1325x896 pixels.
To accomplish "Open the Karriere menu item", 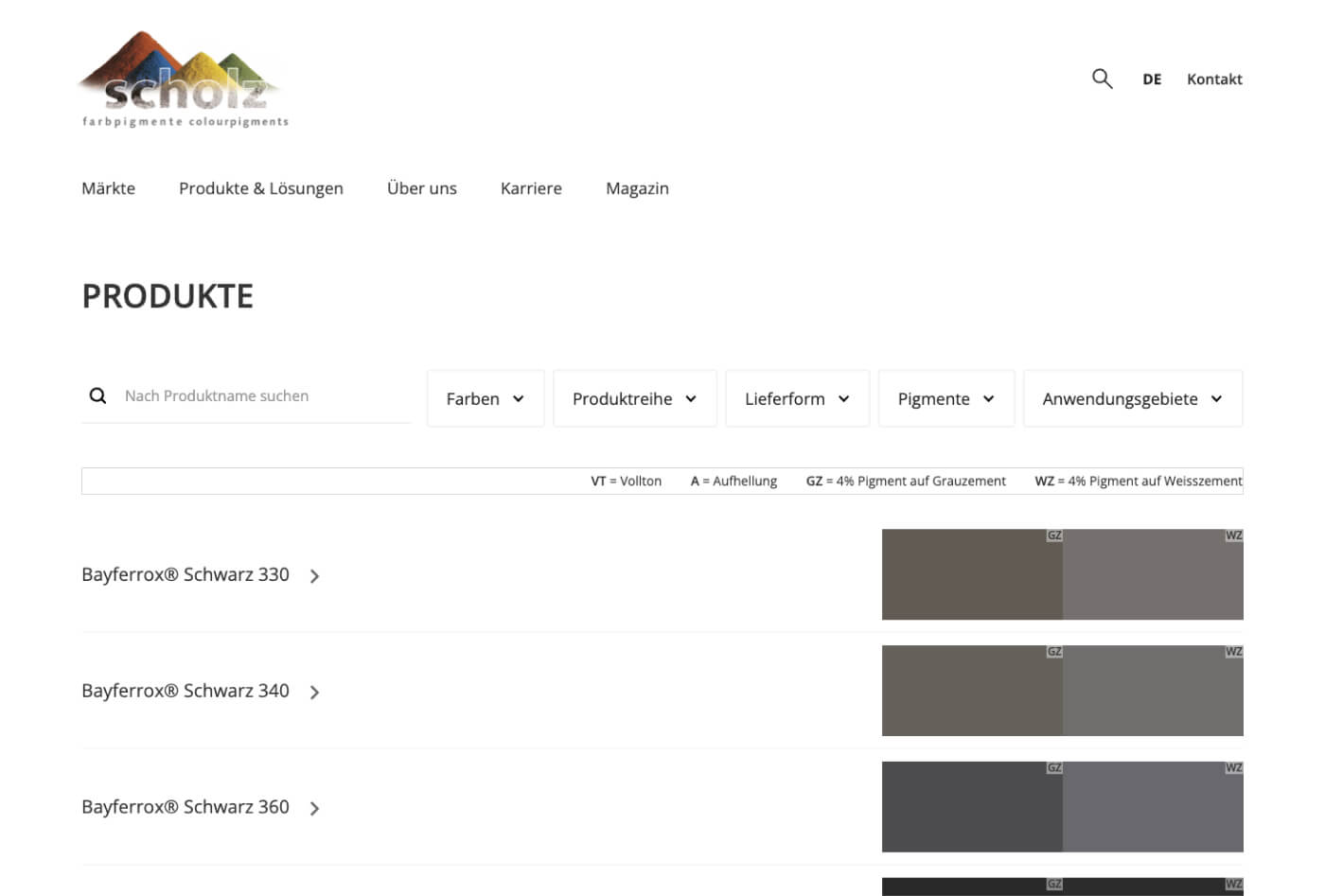I will pos(531,188).
